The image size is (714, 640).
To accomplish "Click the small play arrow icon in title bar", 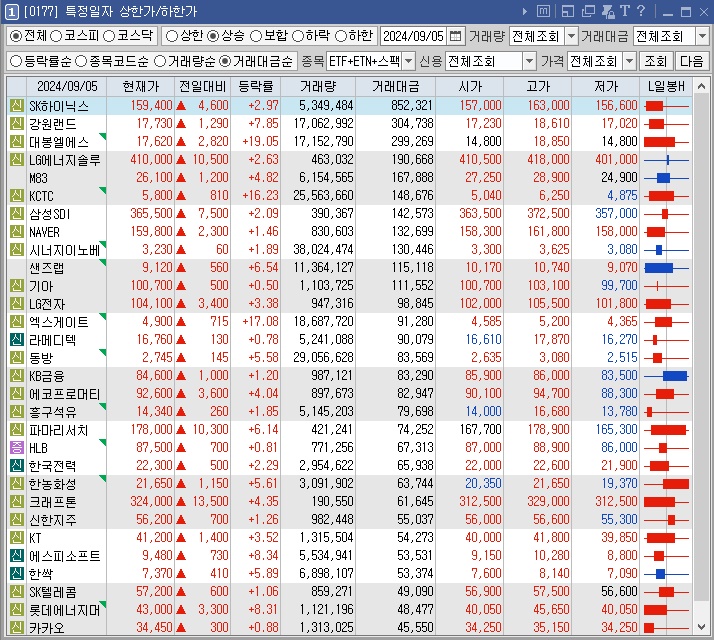I will (x=525, y=11).
